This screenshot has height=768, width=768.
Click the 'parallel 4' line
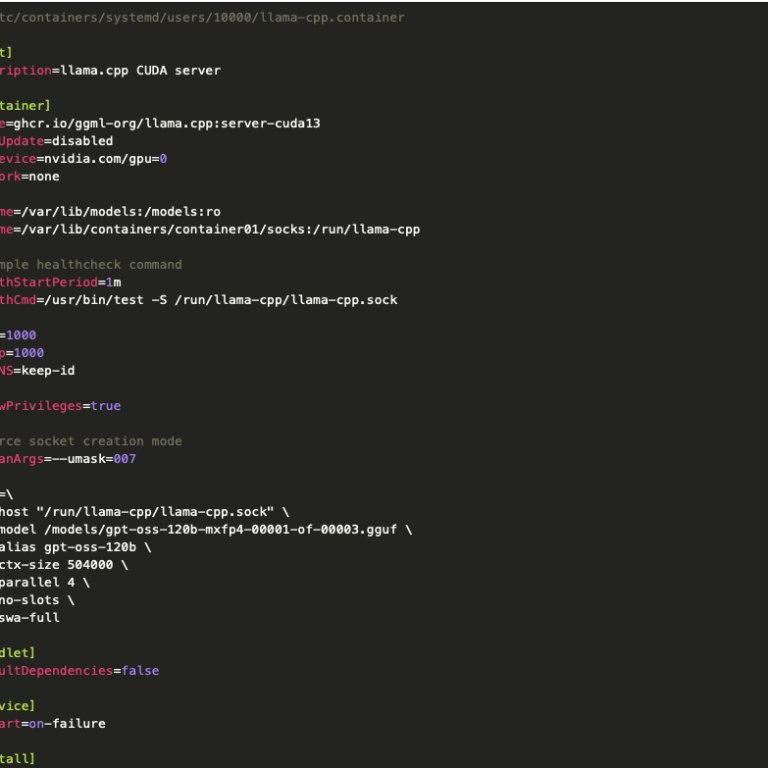(45, 582)
